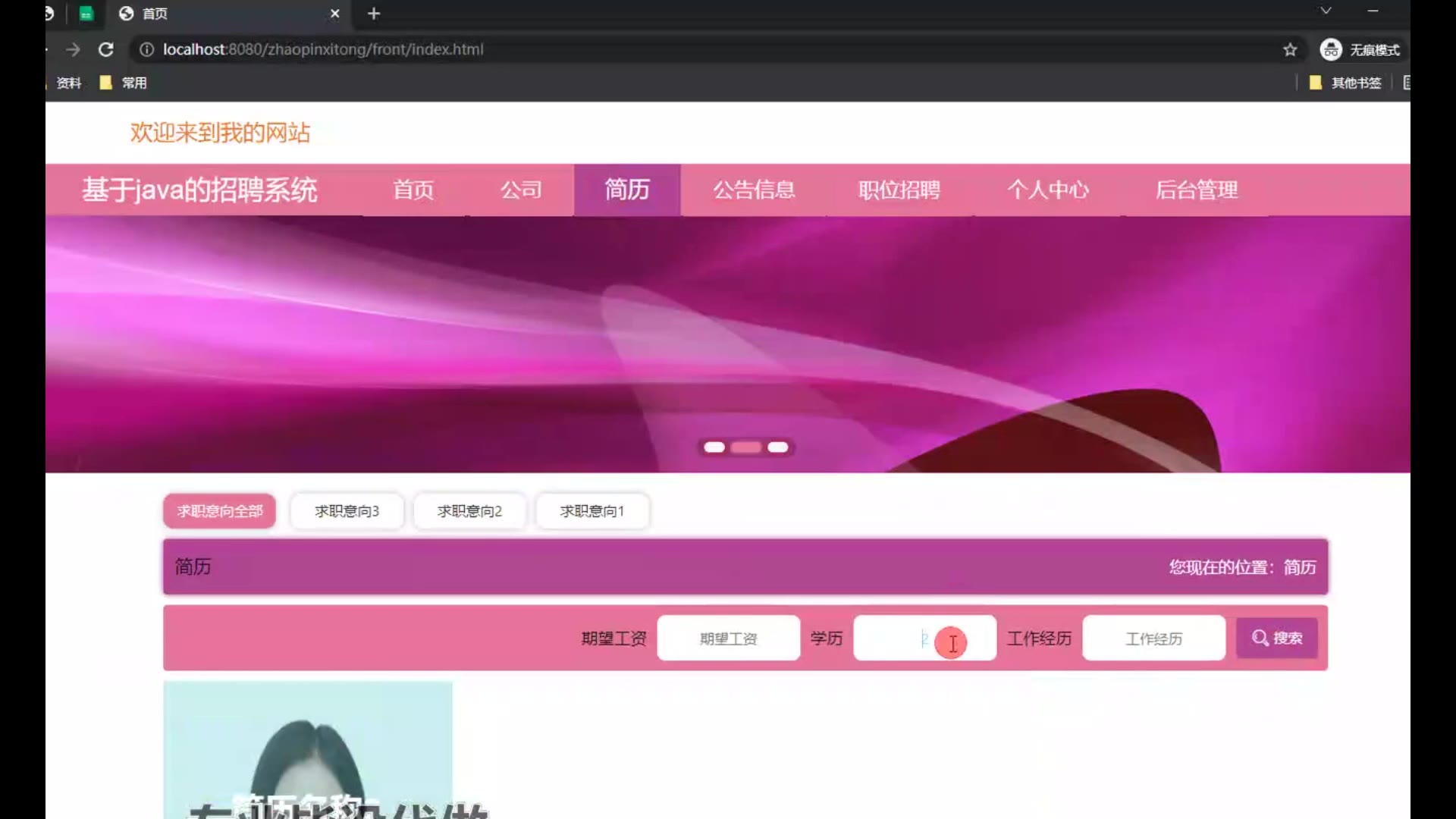Reload the page with refresh icon
1456x819 pixels.
pyautogui.click(x=106, y=49)
